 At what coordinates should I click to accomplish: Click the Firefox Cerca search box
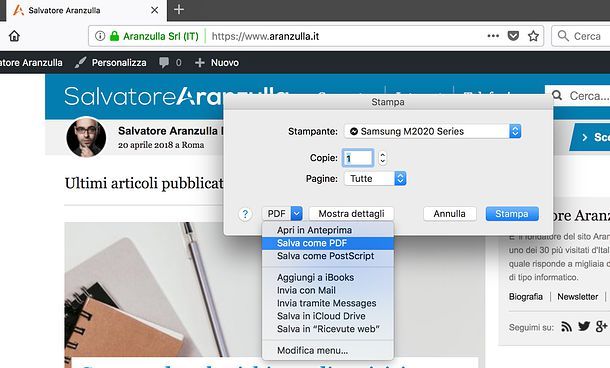coord(581,36)
